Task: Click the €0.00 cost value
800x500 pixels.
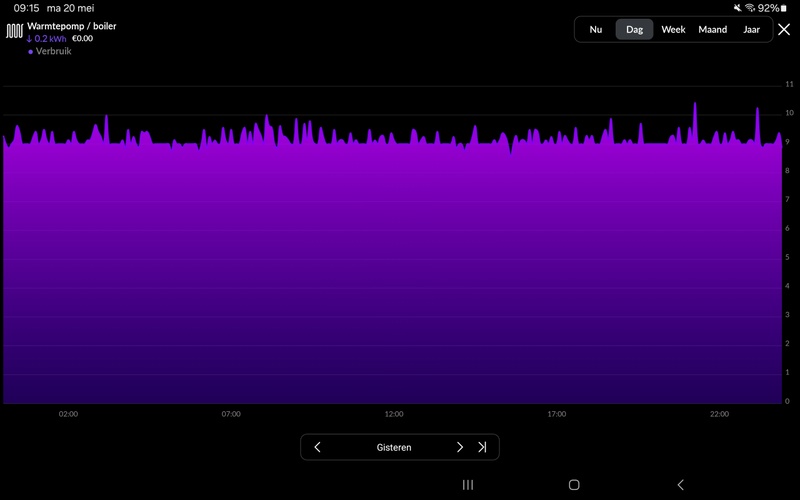Action: (x=83, y=38)
